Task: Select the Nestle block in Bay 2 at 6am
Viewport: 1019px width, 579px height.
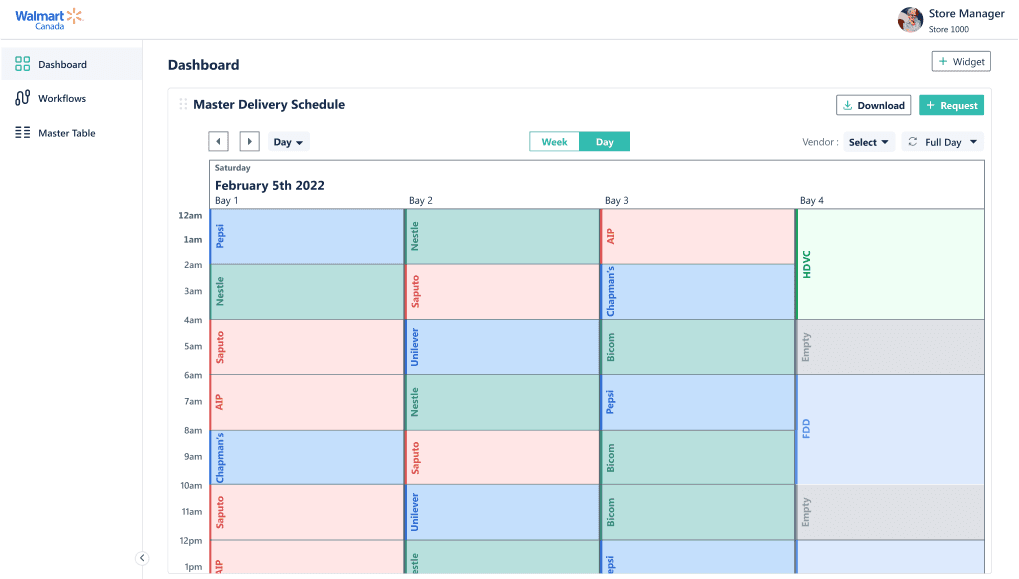Action: point(502,402)
